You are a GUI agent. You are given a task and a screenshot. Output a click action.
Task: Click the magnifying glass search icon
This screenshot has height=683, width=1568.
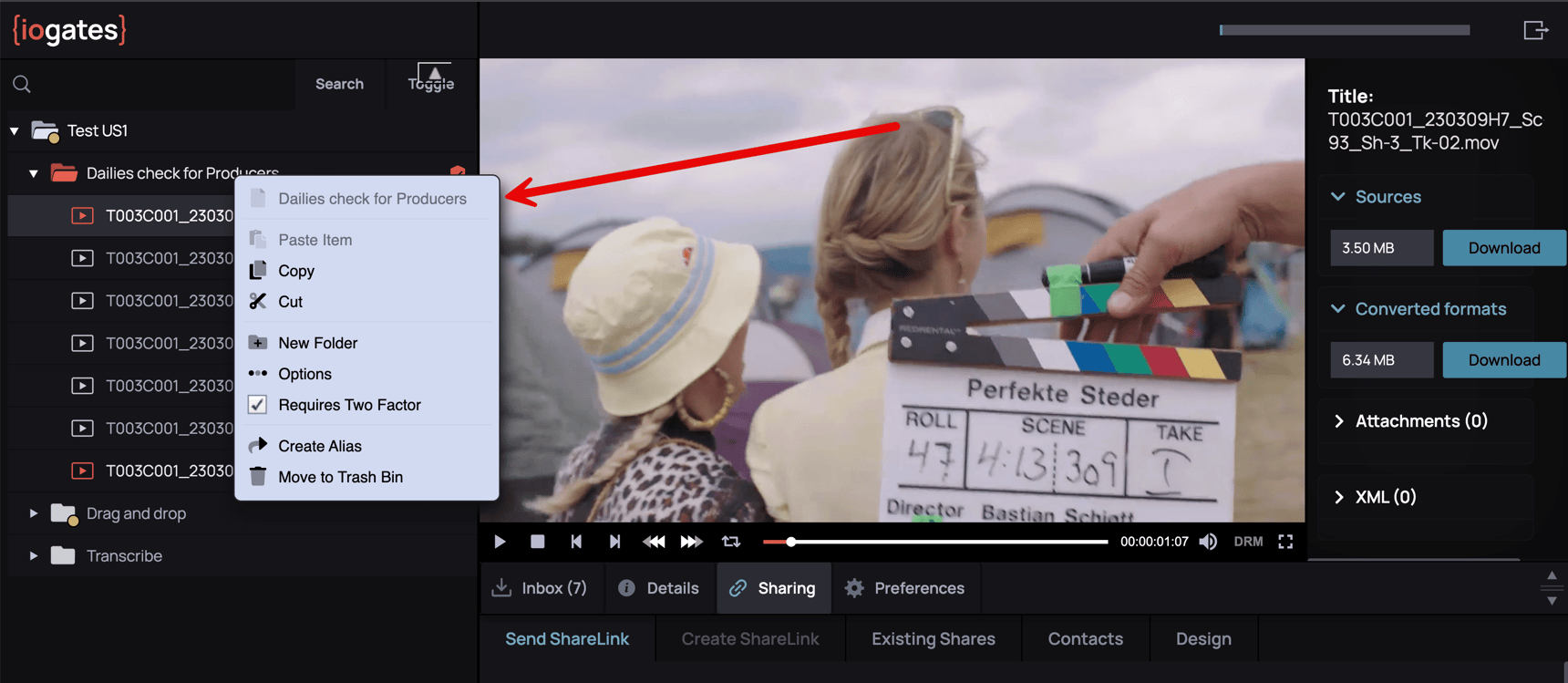click(22, 84)
